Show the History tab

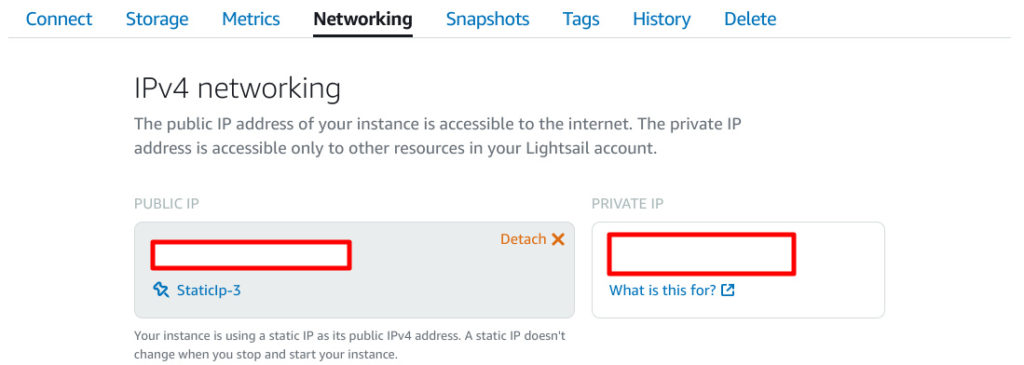pyautogui.click(x=662, y=19)
